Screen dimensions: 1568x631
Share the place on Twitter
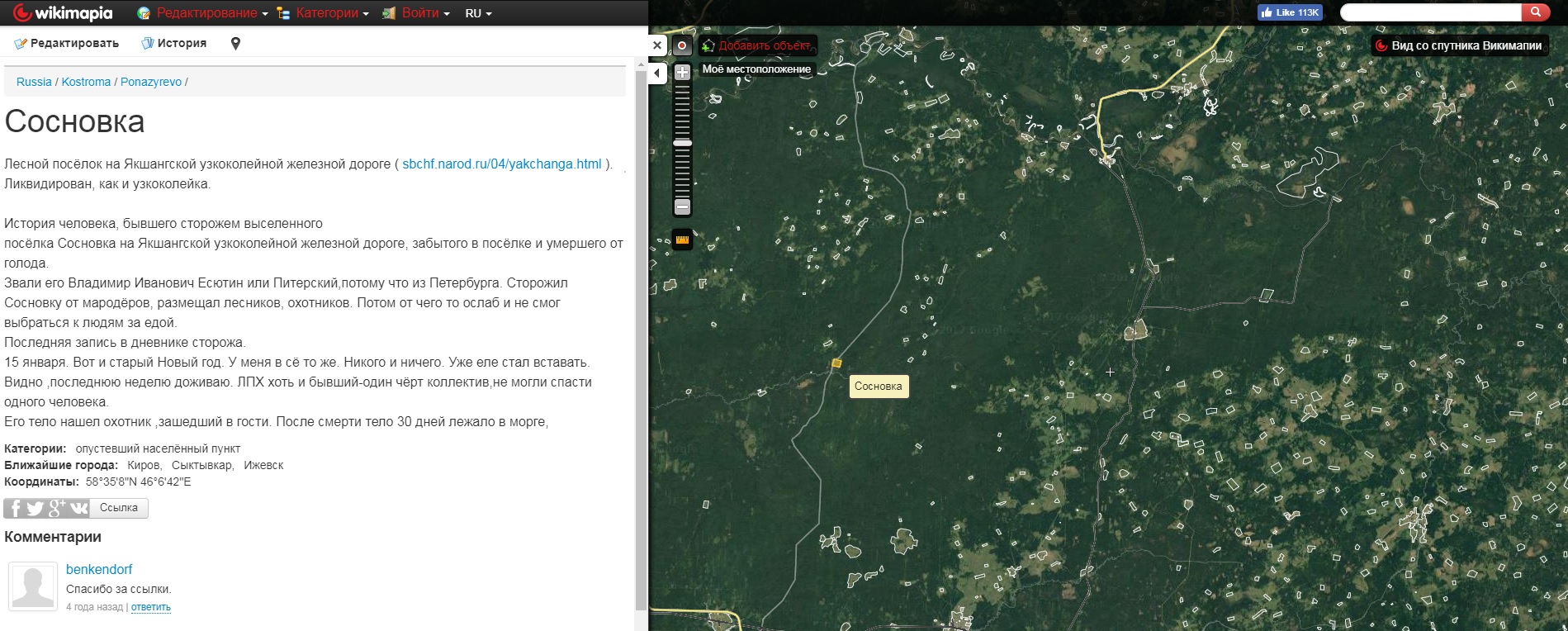[36, 508]
